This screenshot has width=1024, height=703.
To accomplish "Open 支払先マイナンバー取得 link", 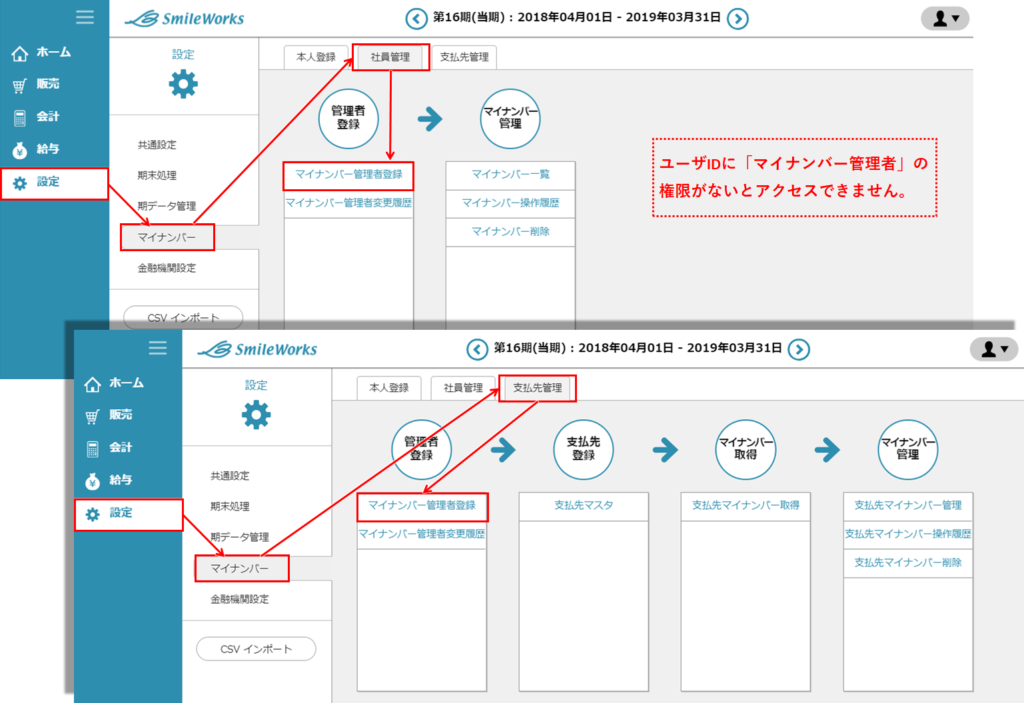I will pyautogui.click(x=746, y=506).
